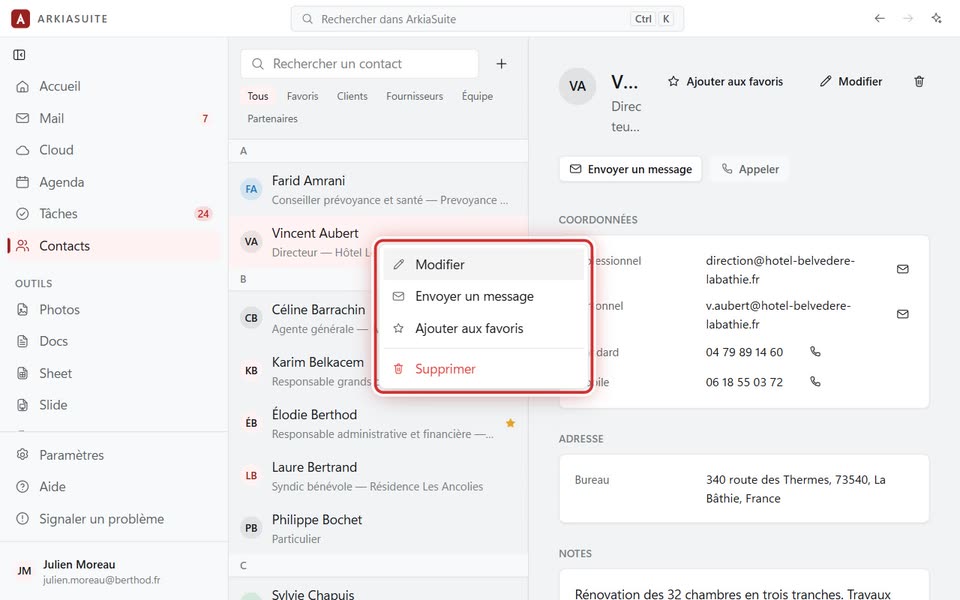The height and width of the screenshot is (600, 960).
Task: Click the mail icon beside direction@hotel-belvedere email
Action: [902, 269]
